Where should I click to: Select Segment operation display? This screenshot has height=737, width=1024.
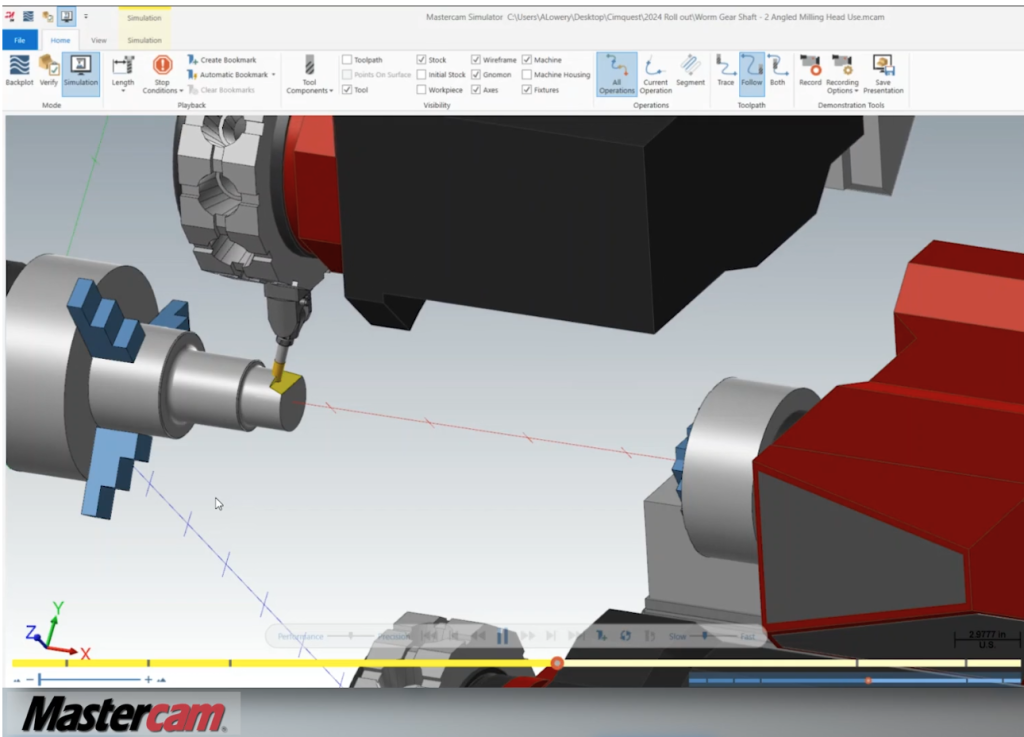(690, 71)
